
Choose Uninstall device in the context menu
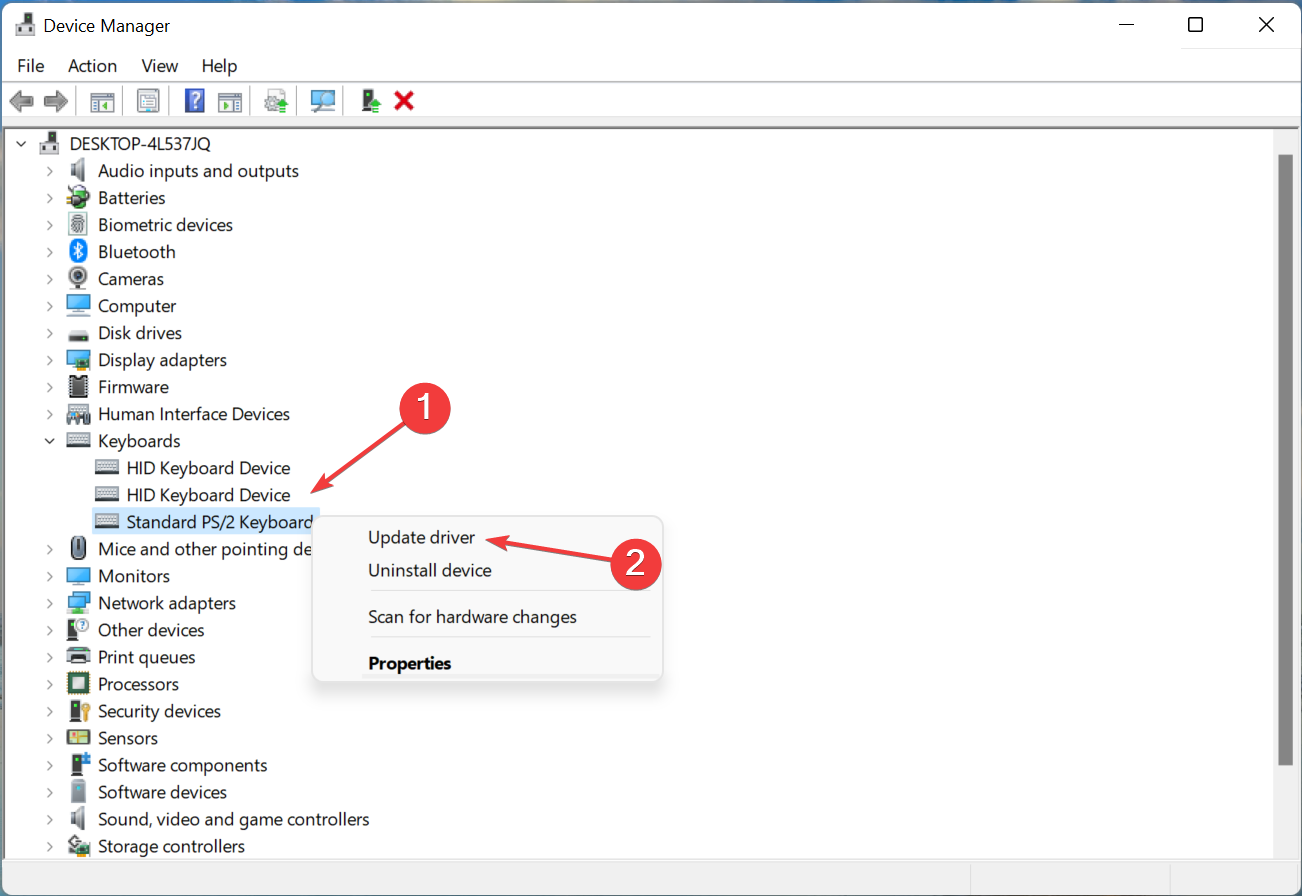[x=430, y=570]
